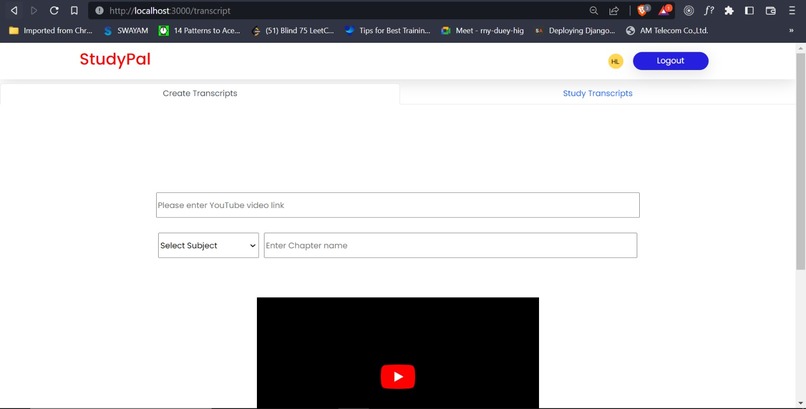This screenshot has width=806, height=409.
Task: Open the Select Subject dropdown
Action: (x=208, y=246)
